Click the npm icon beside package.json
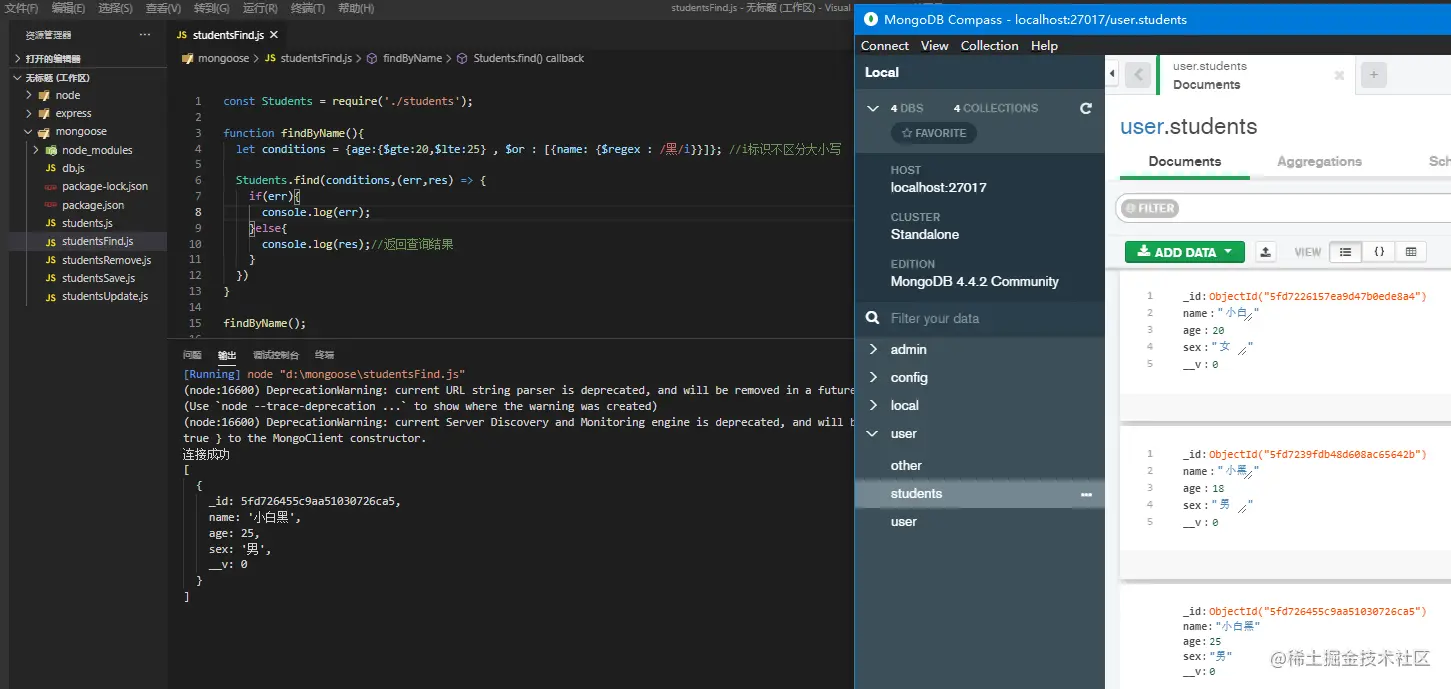 point(51,205)
